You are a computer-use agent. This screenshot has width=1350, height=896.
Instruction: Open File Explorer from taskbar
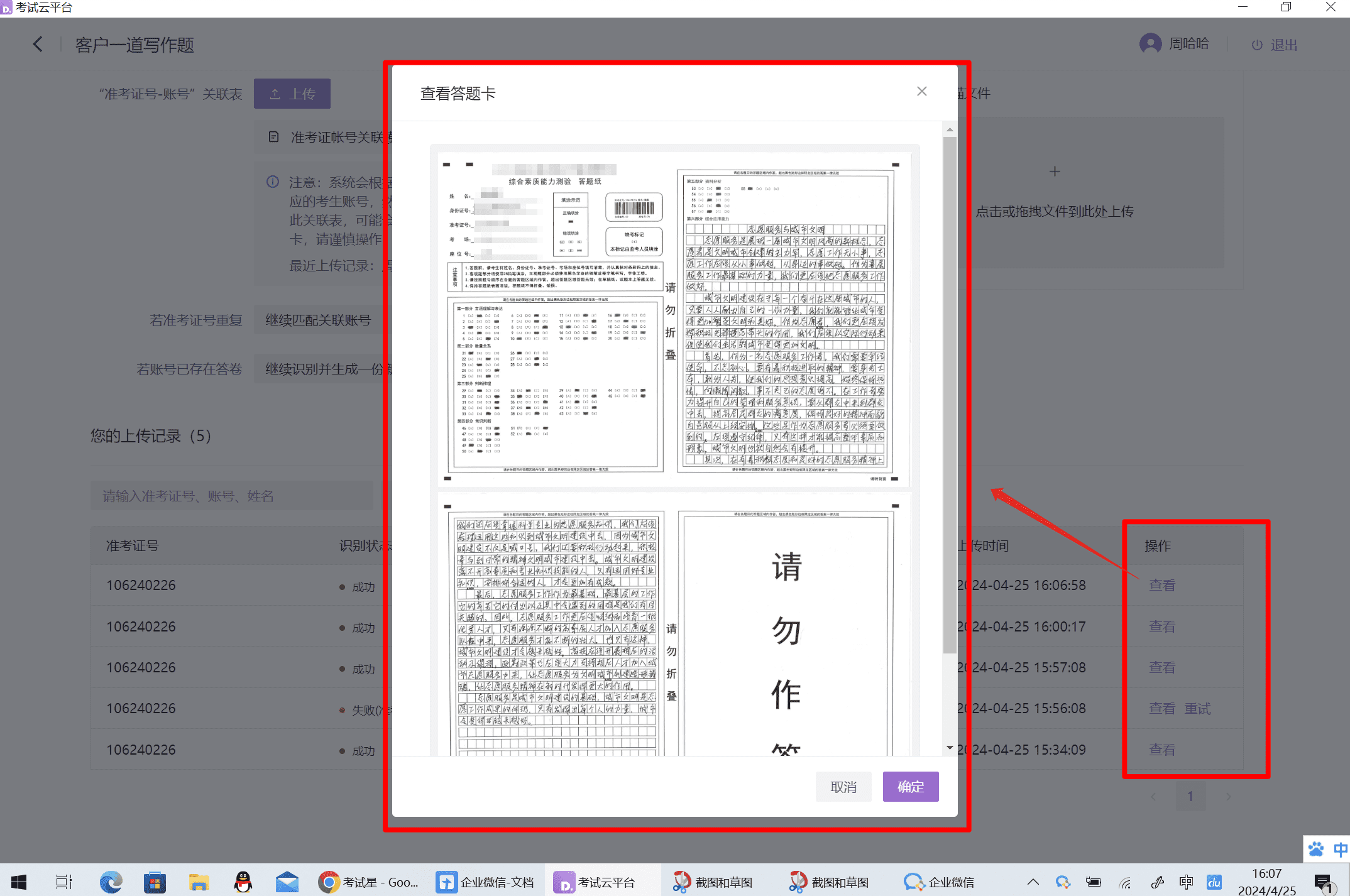click(199, 882)
